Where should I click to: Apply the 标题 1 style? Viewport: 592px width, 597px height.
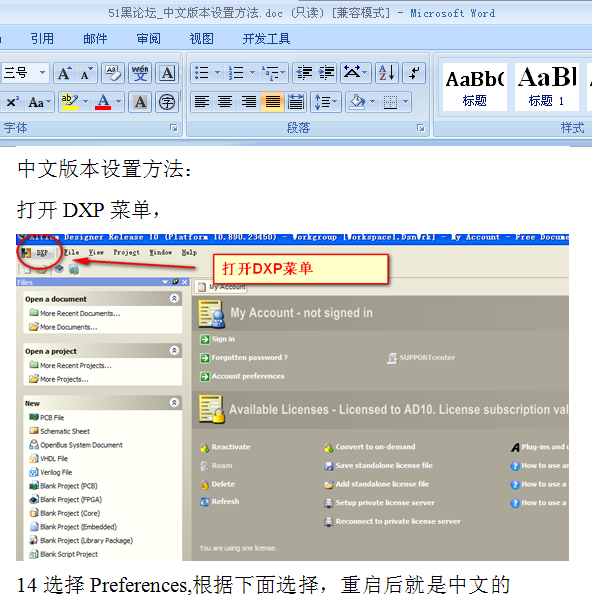click(547, 87)
